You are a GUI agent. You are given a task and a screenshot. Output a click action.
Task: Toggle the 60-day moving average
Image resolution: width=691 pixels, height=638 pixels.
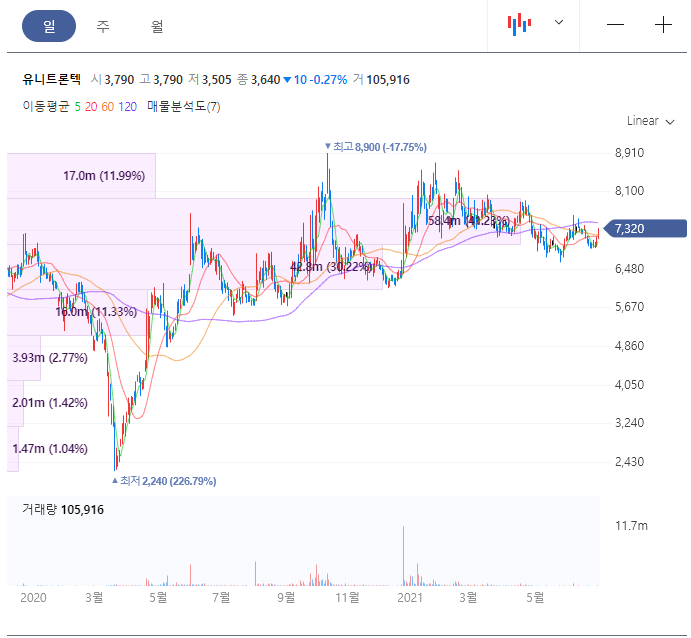click(x=108, y=107)
